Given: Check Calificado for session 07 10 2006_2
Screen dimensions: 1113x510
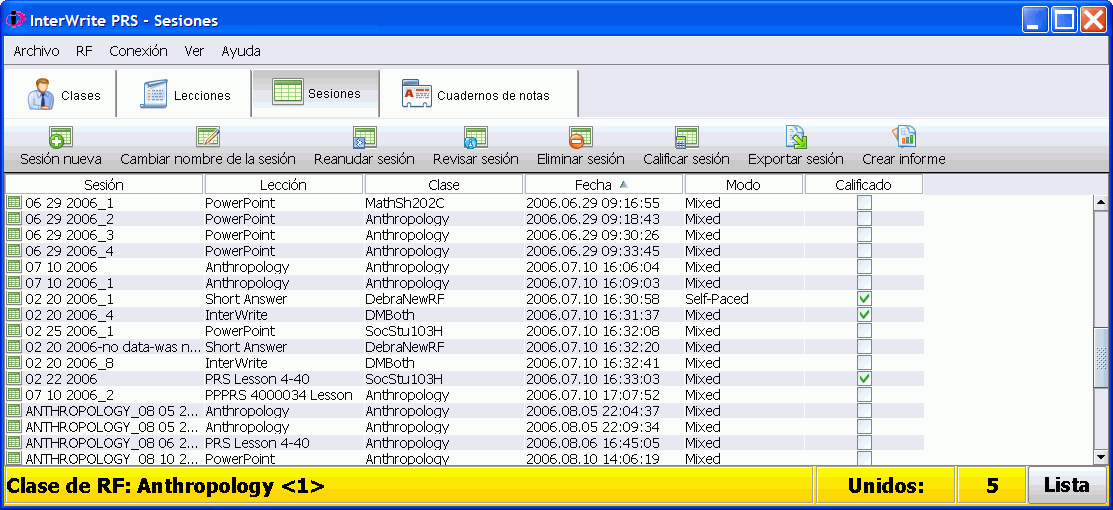Looking at the screenshot, I should pyautogui.click(x=864, y=395).
